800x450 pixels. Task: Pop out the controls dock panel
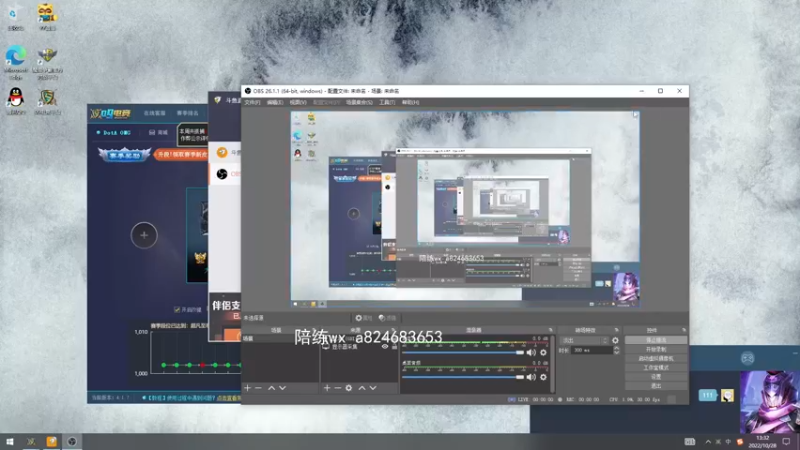click(x=684, y=330)
